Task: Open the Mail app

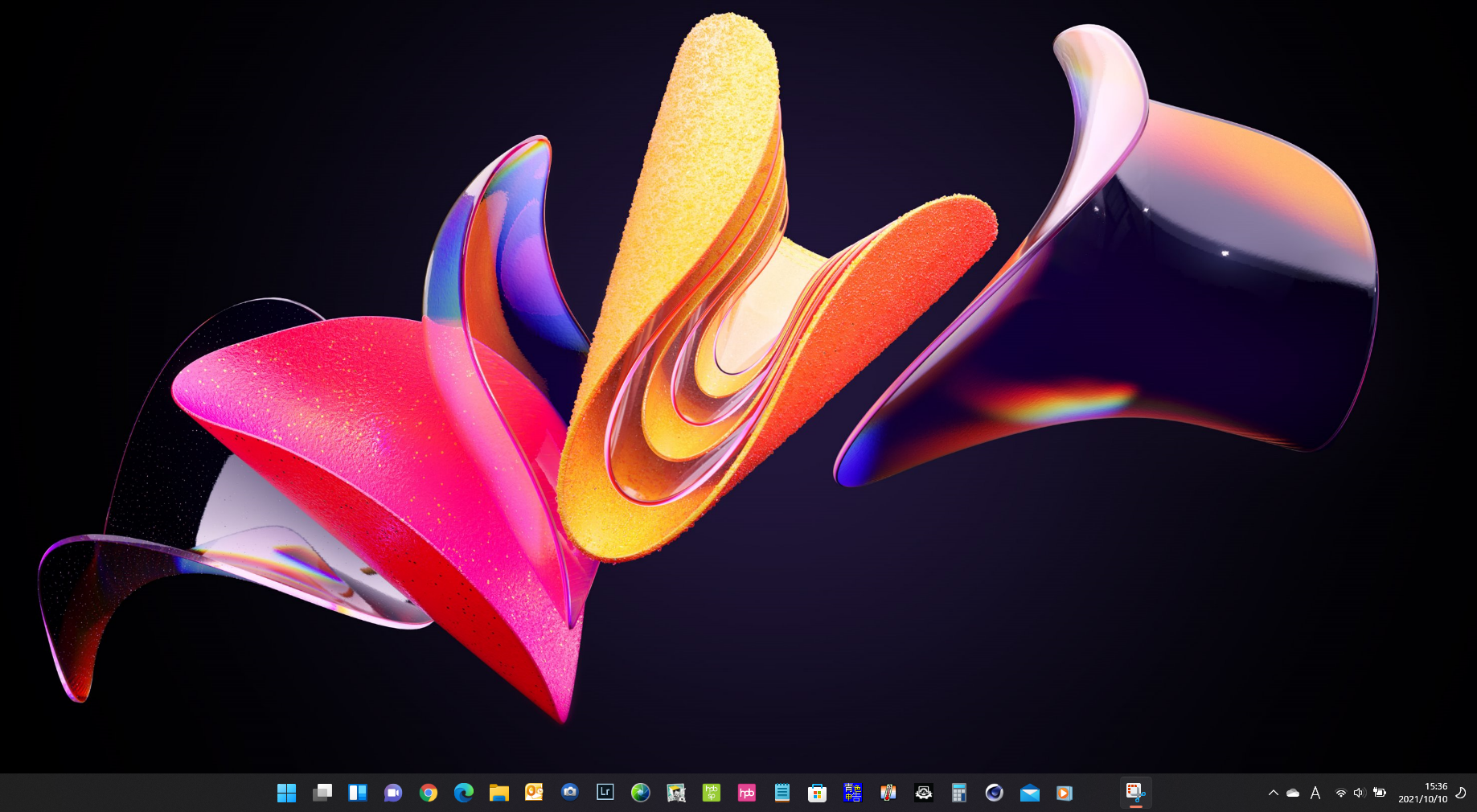Action: 1030,793
